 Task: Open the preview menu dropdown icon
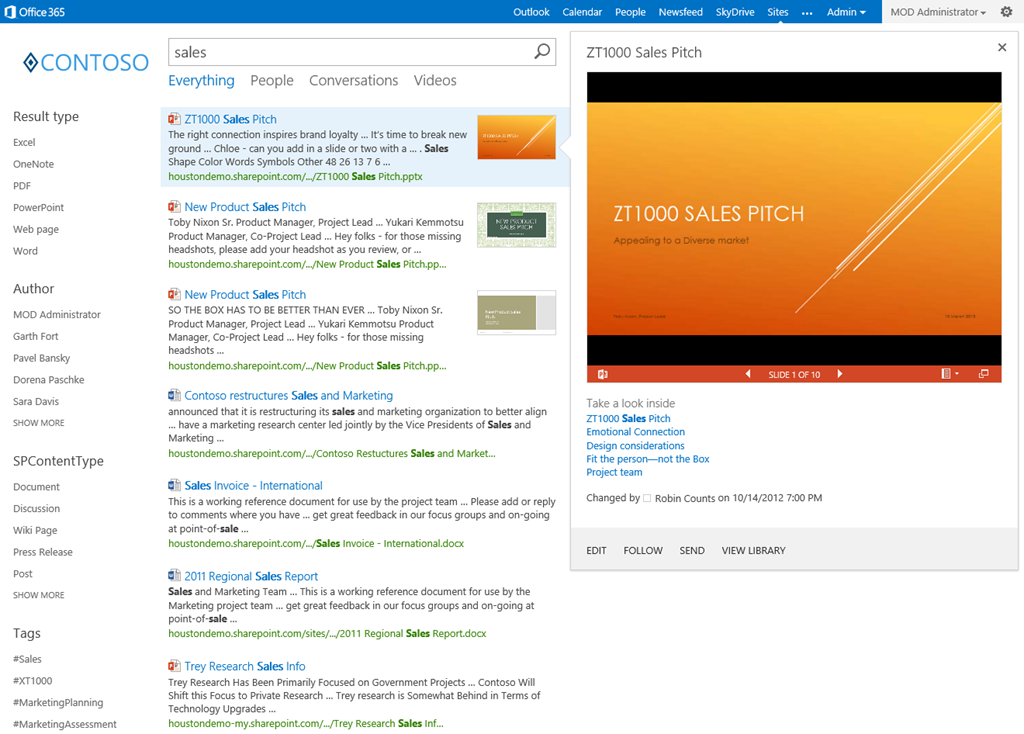(950, 374)
